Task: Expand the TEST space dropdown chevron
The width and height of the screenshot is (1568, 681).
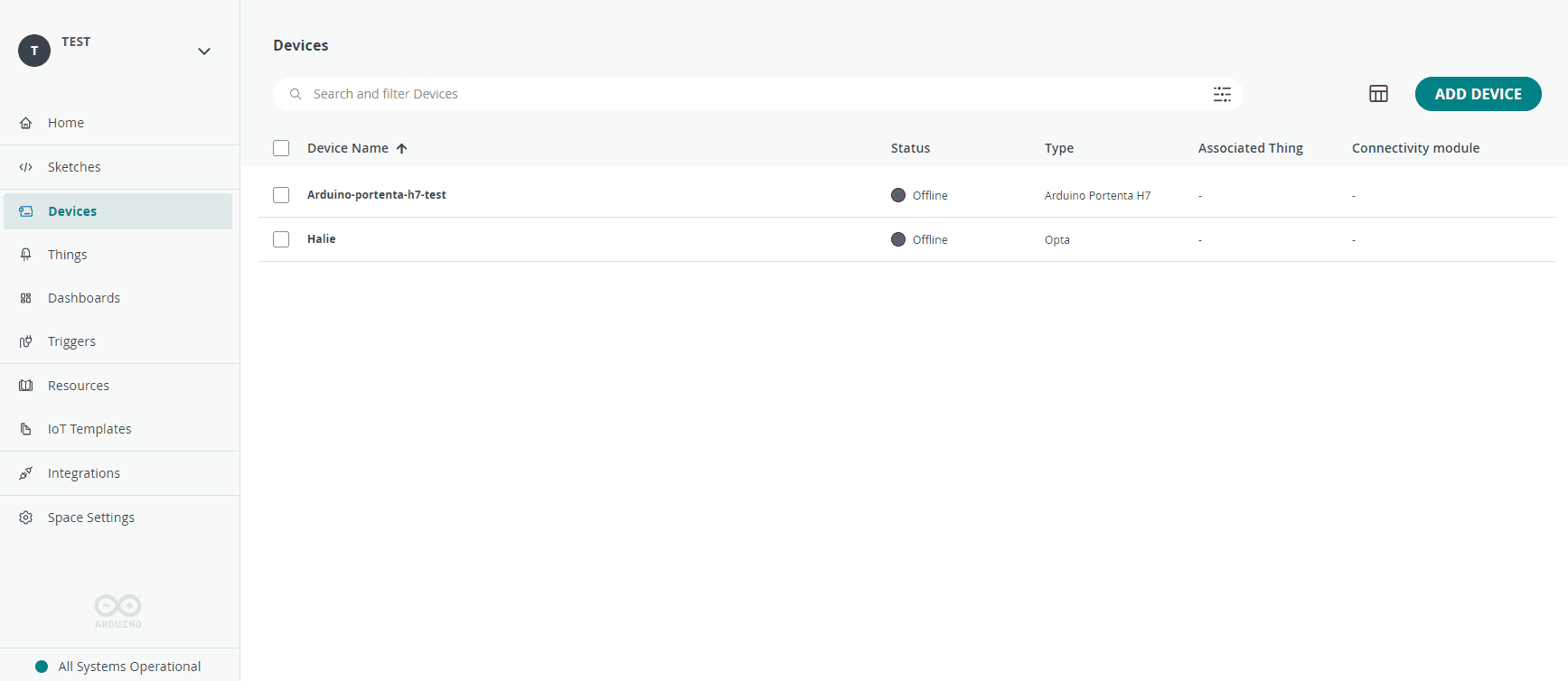Action: 204,51
